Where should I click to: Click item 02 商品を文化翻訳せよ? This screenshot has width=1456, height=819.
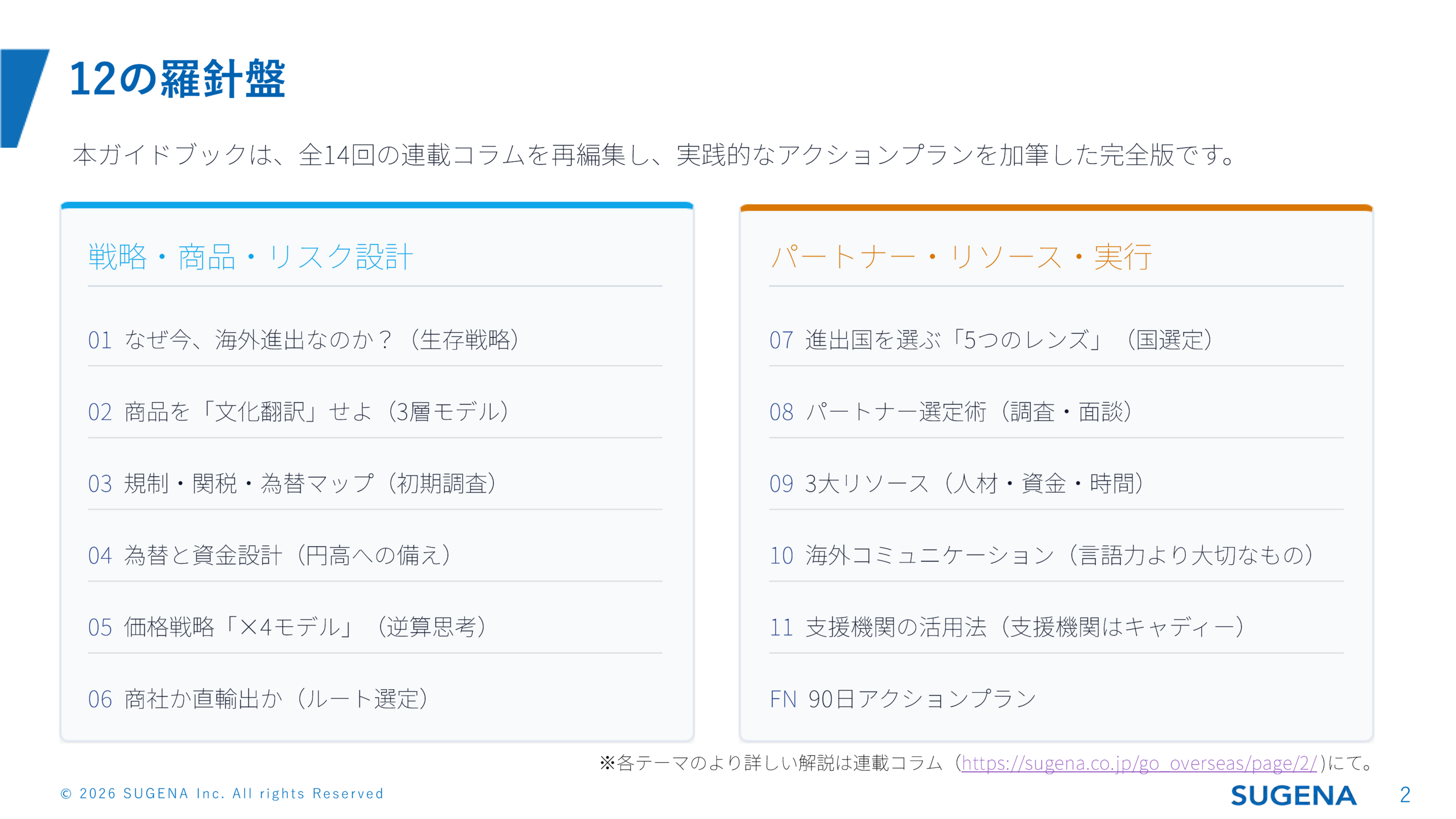298,412
